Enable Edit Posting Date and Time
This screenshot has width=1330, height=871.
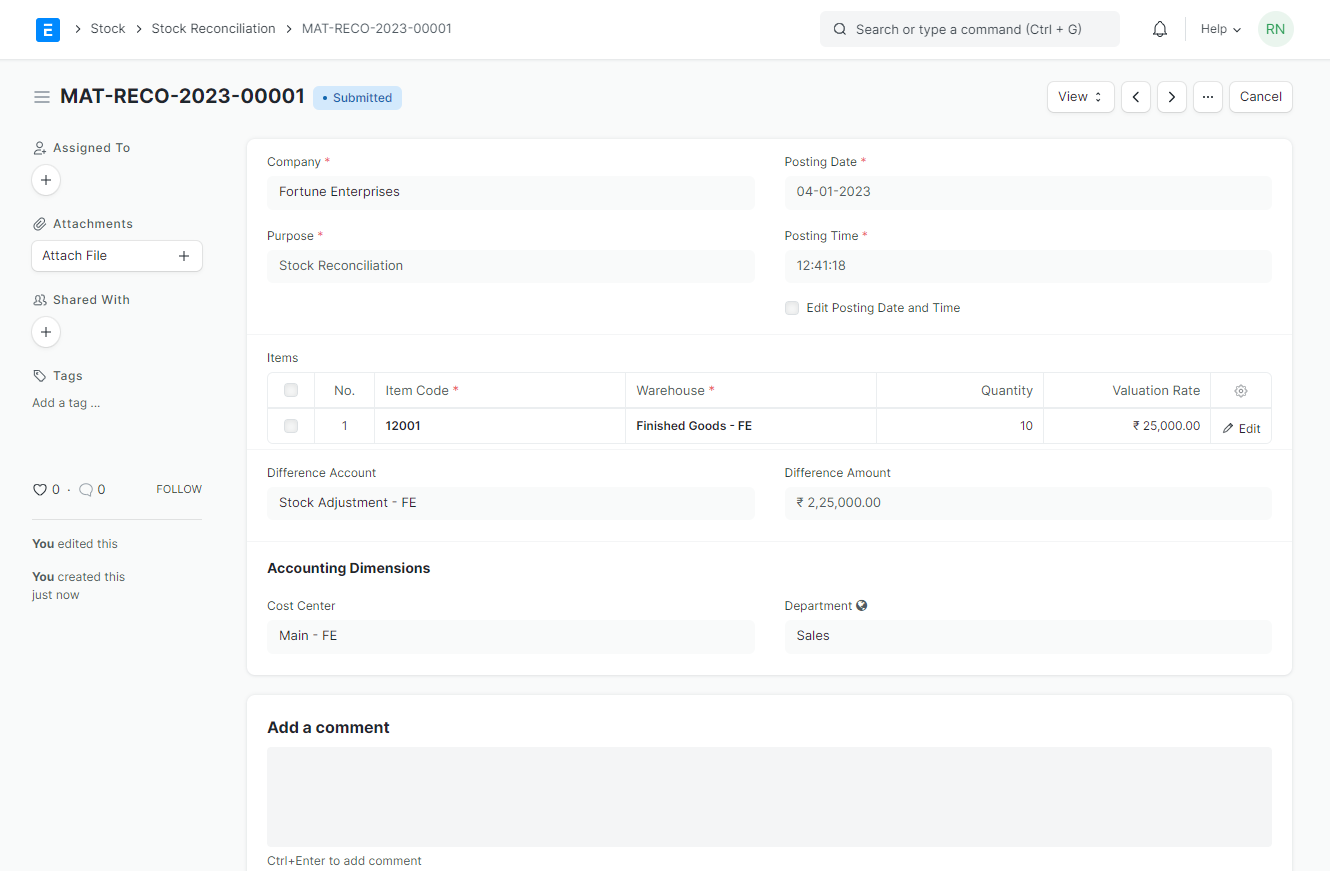click(792, 308)
